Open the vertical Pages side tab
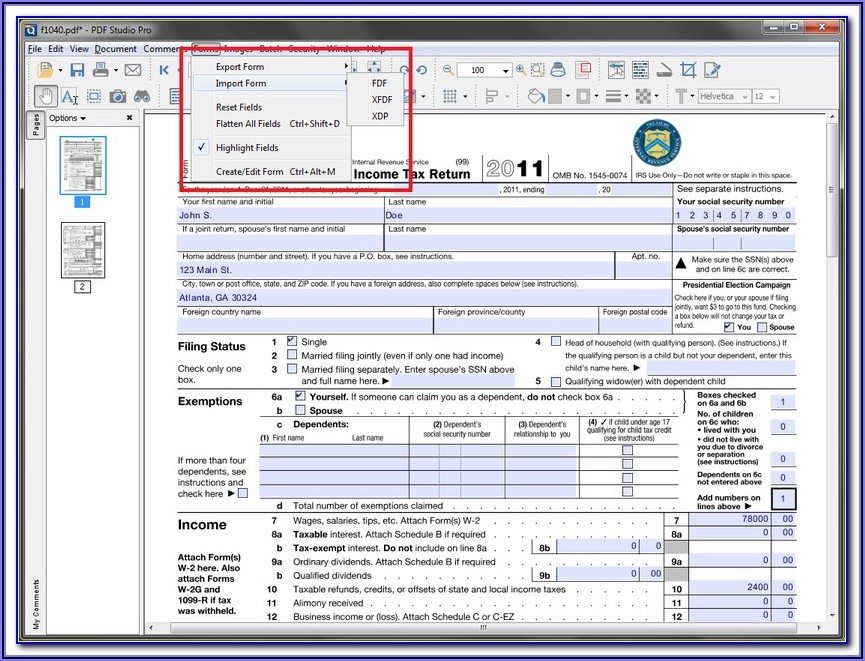The height and width of the screenshot is (661, 865). point(36,124)
